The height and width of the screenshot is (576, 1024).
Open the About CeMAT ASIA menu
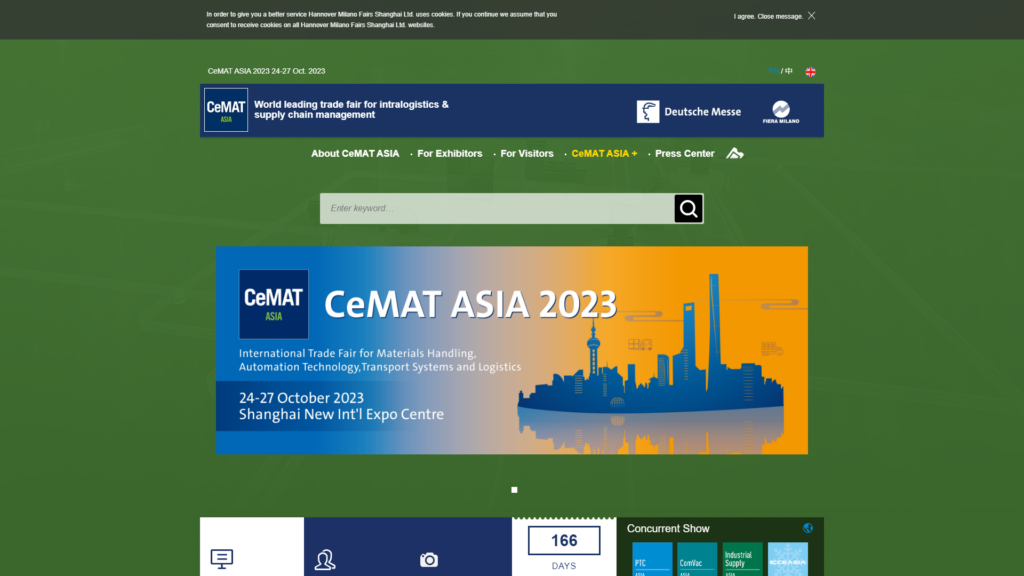[x=355, y=153]
